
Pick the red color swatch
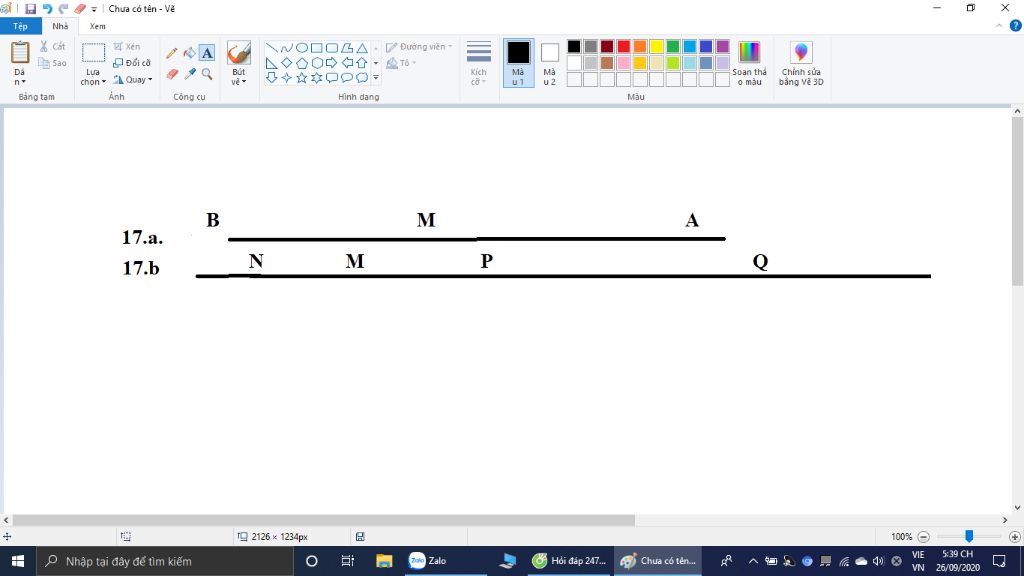click(x=624, y=46)
